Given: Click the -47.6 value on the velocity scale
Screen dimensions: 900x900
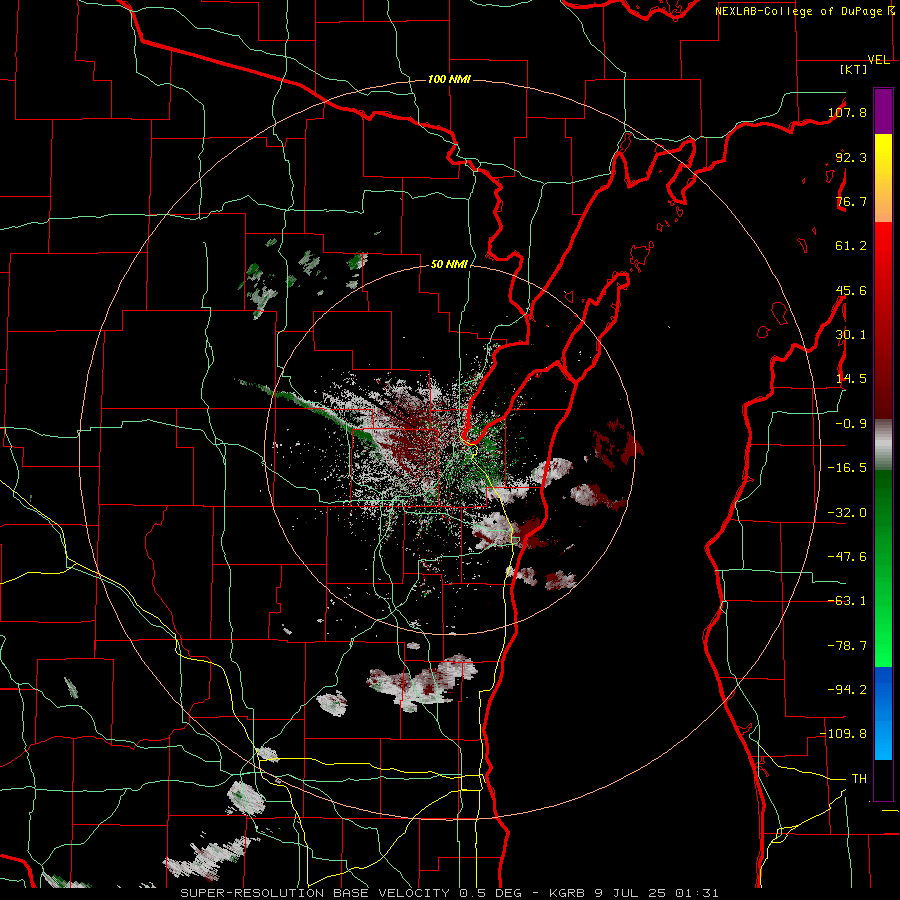Looking at the screenshot, I should pyautogui.click(x=848, y=557).
